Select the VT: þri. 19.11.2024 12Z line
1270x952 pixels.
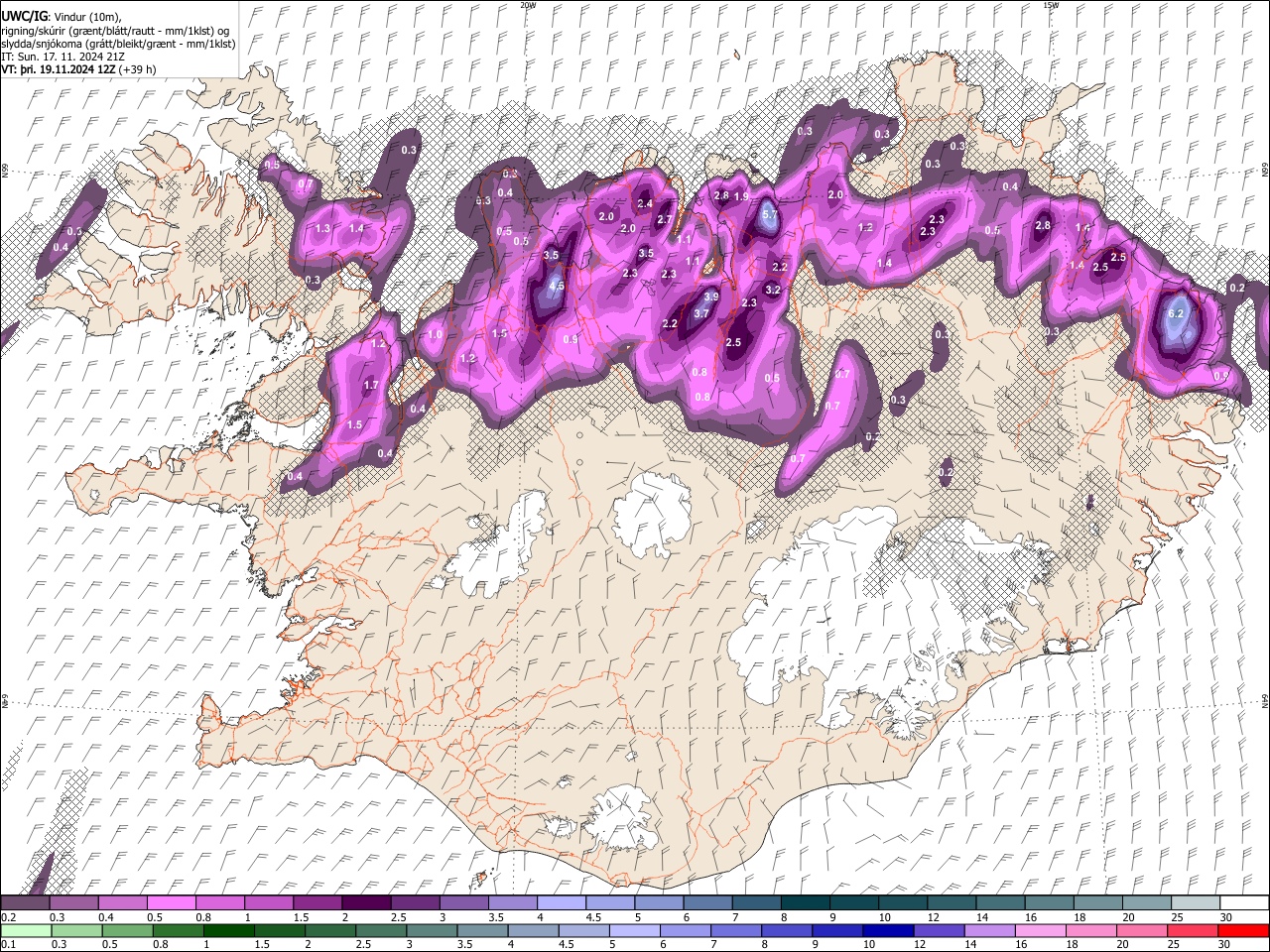(78, 70)
